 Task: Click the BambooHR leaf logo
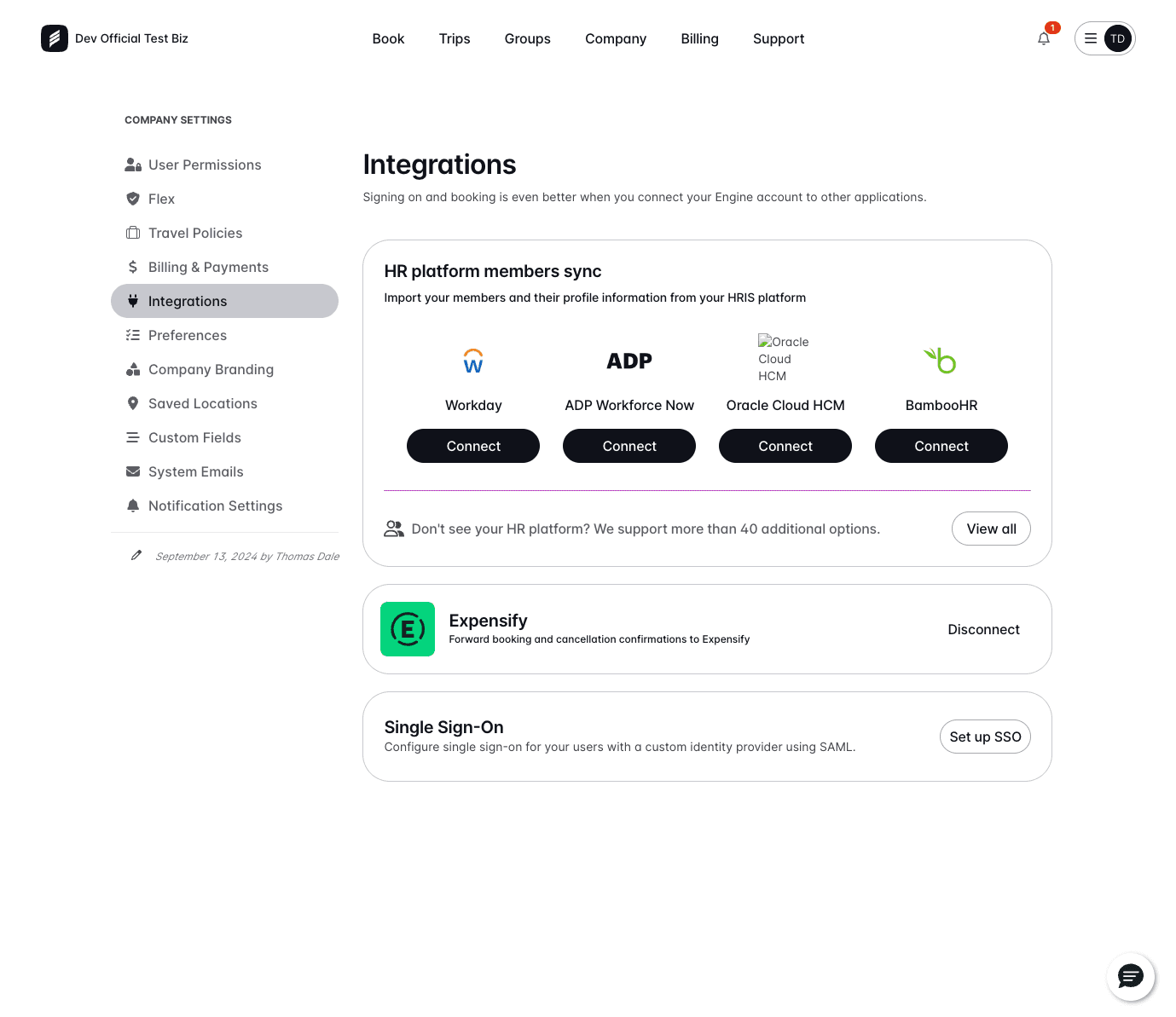click(941, 361)
